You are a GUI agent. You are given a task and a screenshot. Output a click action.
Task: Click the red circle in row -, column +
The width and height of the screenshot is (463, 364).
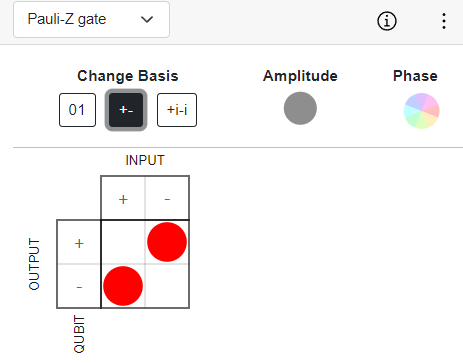[123, 286]
